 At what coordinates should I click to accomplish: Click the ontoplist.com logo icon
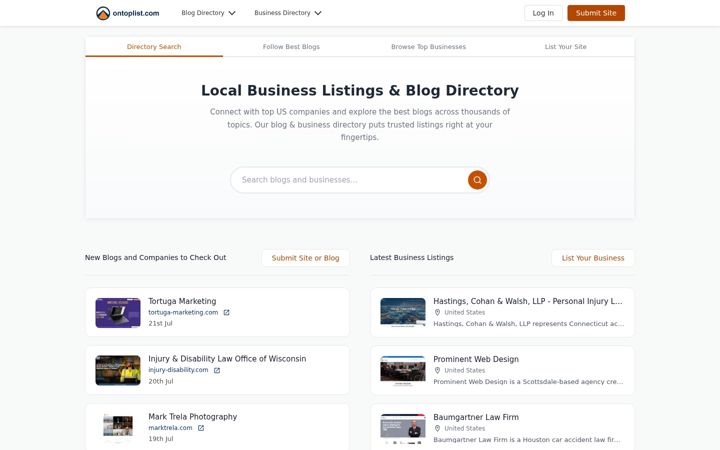click(103, 13)
